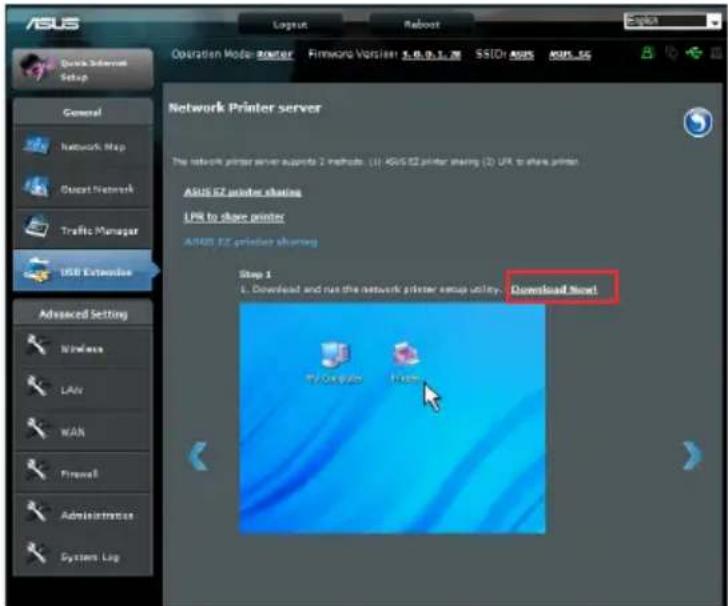The height and width of the screenshot is (606, 728).
Task: Go to next step with right arrow
Action: [x=692, y=455]
